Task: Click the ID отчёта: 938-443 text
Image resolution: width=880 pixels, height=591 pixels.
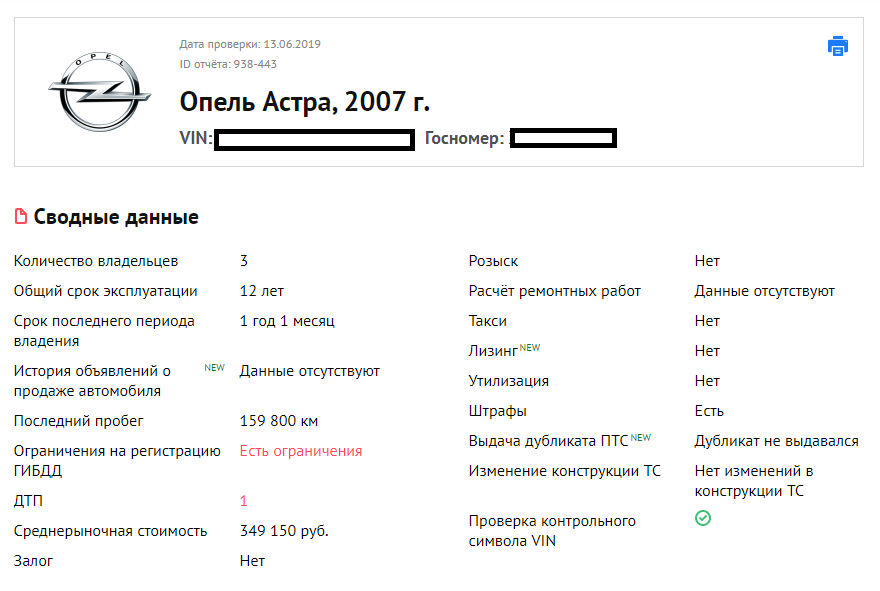Action: click(228, 64)
